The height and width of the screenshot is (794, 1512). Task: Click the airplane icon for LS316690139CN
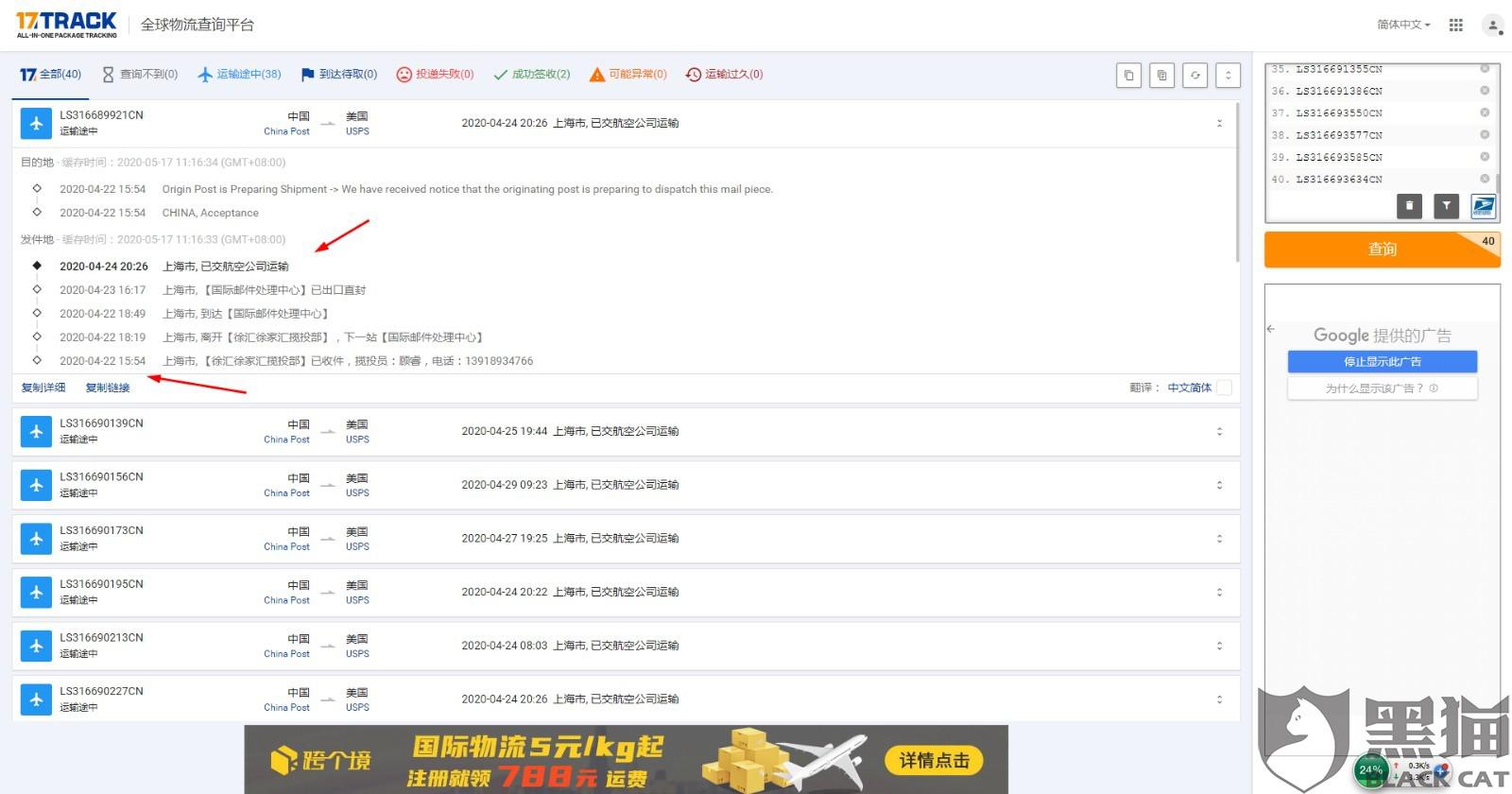(36, 431)
